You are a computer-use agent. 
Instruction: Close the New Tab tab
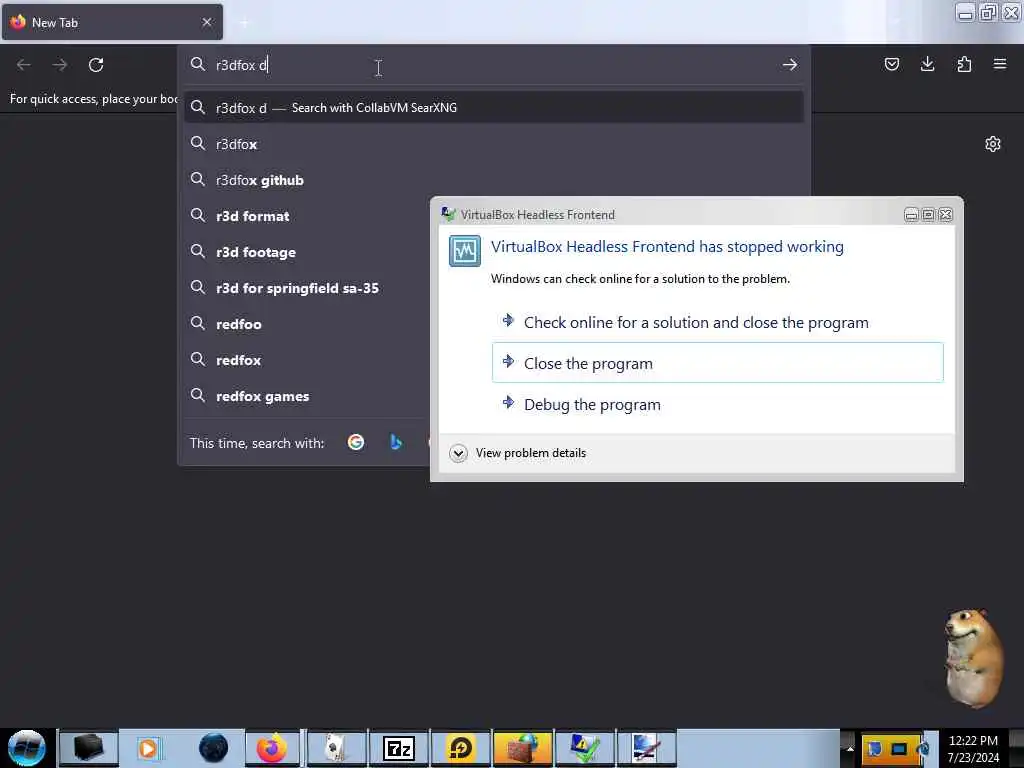pyautogui.click(x=207, y=22)
